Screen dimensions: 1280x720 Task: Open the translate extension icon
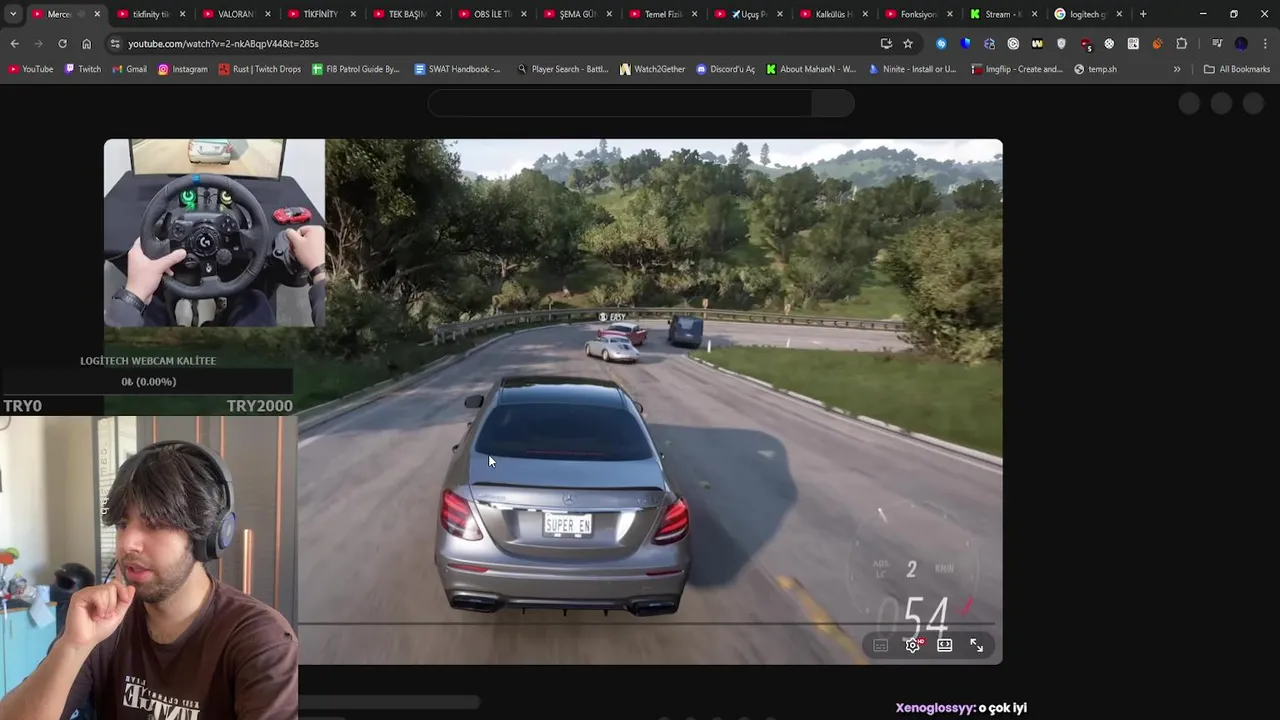[989, 44]
